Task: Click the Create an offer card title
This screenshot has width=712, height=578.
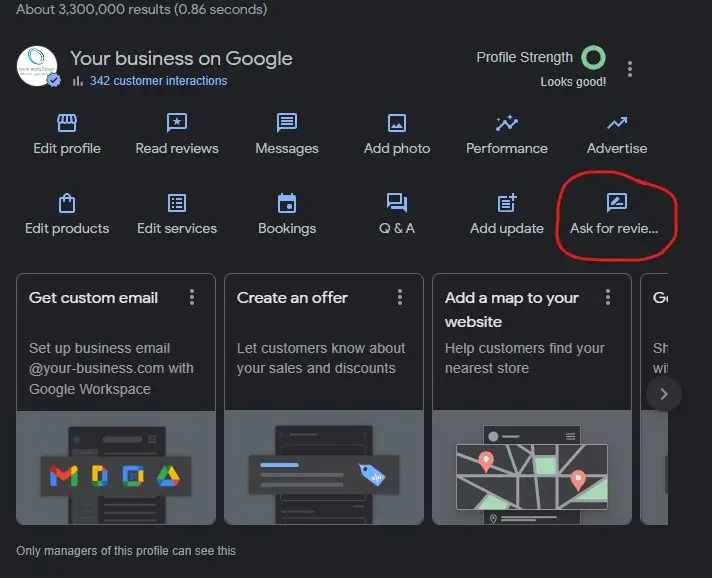Action: pos(292,298)
